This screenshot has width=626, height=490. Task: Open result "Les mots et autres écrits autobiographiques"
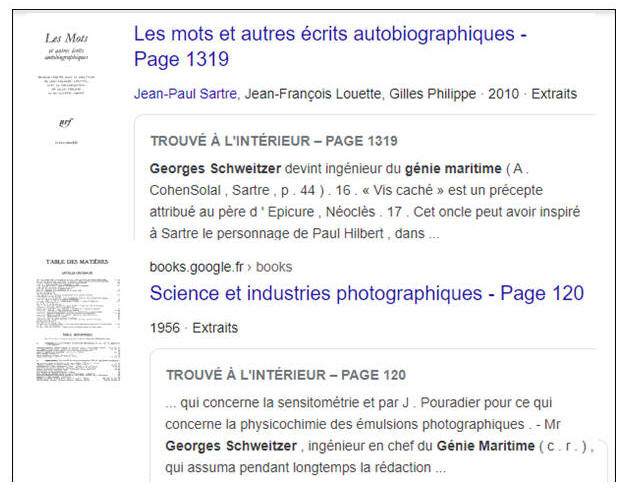pyautogui.click(x=330, y=46)
